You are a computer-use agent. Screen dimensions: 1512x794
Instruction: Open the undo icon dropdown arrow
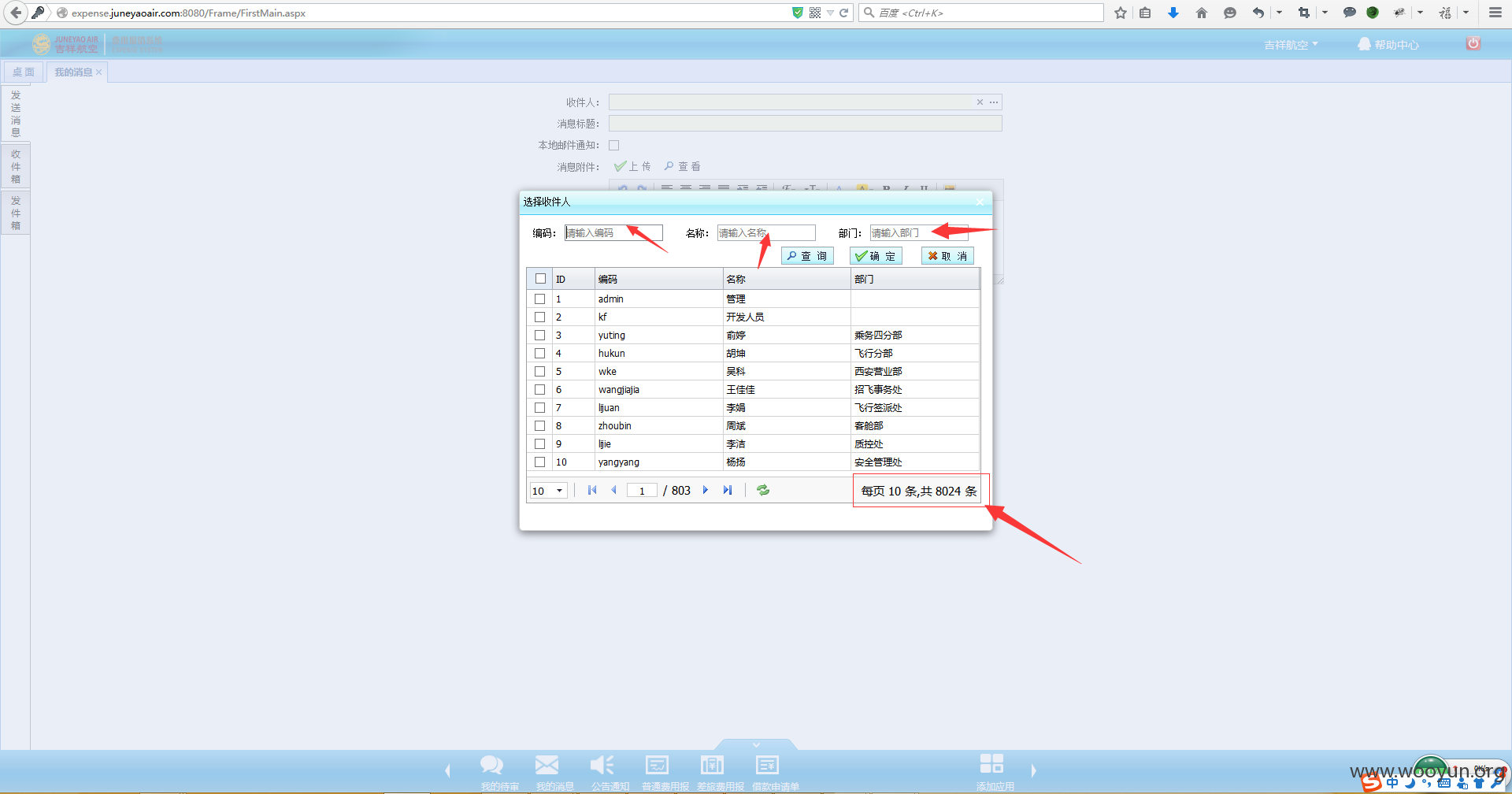click(1279, 13)
